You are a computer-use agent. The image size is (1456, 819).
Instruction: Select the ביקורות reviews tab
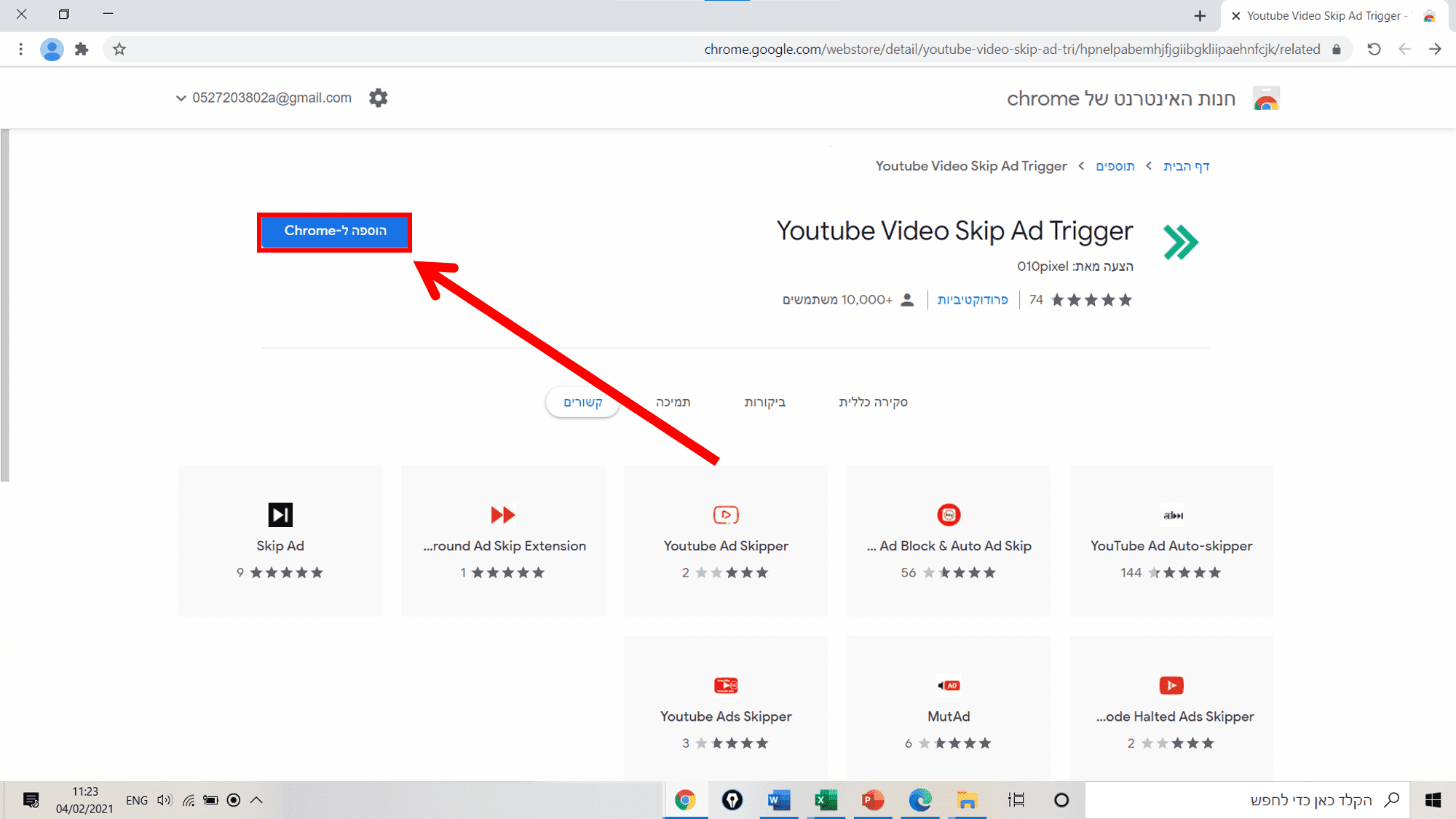click(x=764, y=402)
